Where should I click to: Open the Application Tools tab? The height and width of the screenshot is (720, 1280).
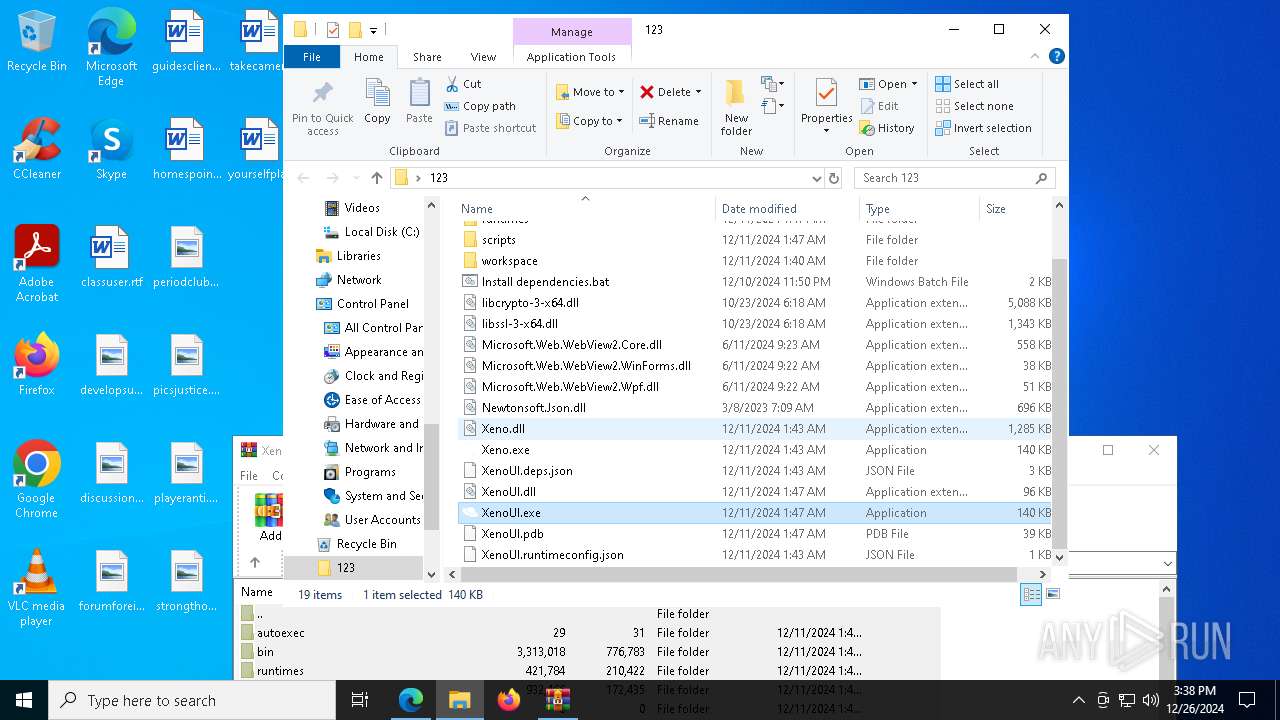coord(571,57)
